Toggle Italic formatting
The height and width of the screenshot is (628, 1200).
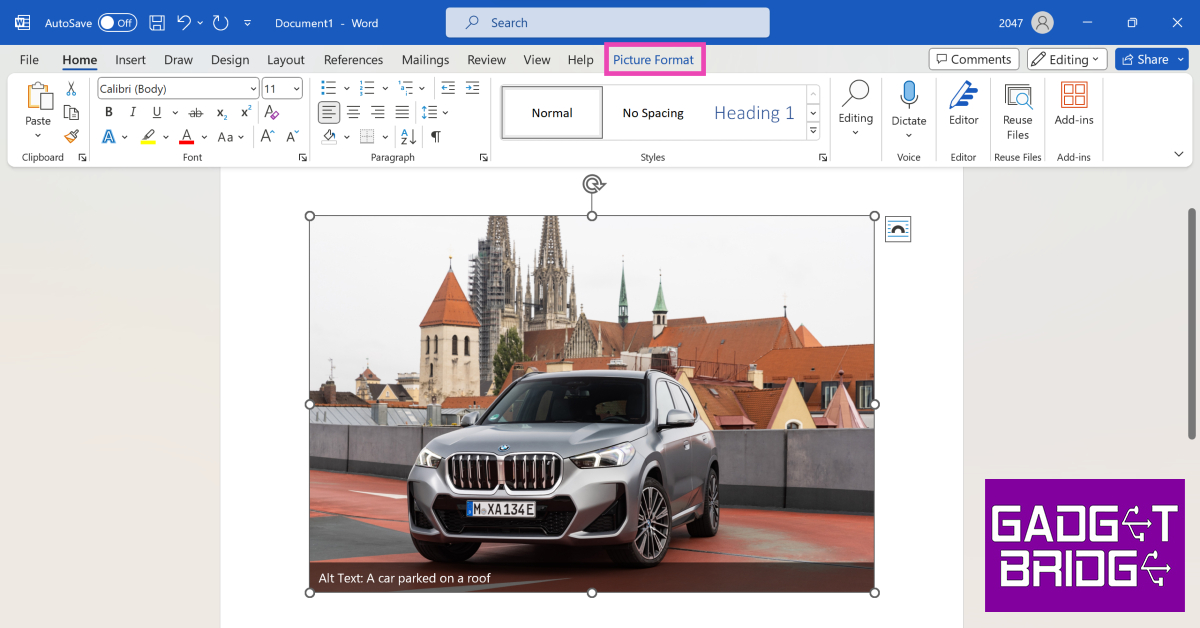click(x=133, y=113)
